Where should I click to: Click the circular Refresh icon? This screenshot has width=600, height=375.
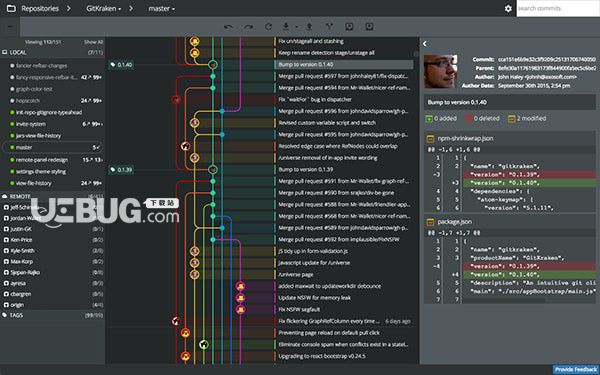tap(268, 27)
